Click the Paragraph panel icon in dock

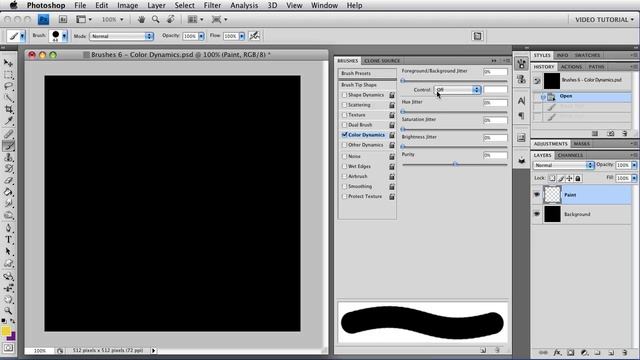point(522,116)
